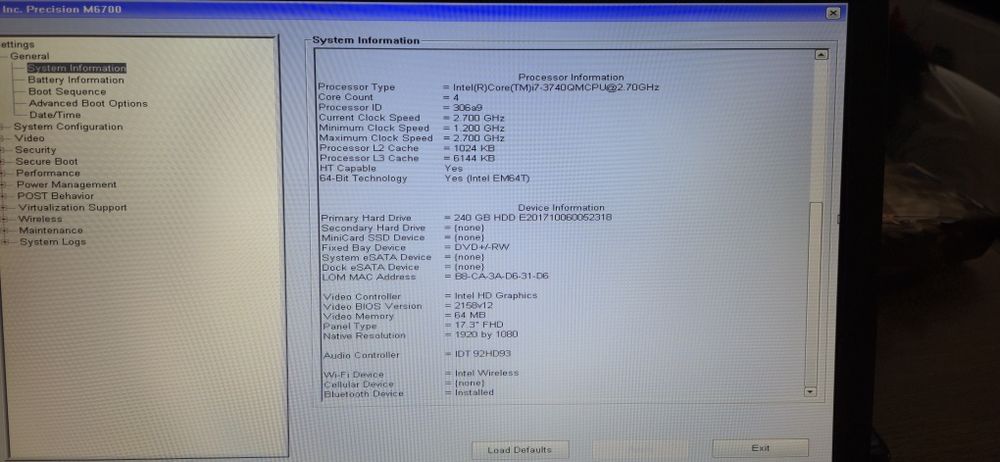Select Advanced Boot Options
This screenshot has height=462, width=1000.
pos(88,103)
